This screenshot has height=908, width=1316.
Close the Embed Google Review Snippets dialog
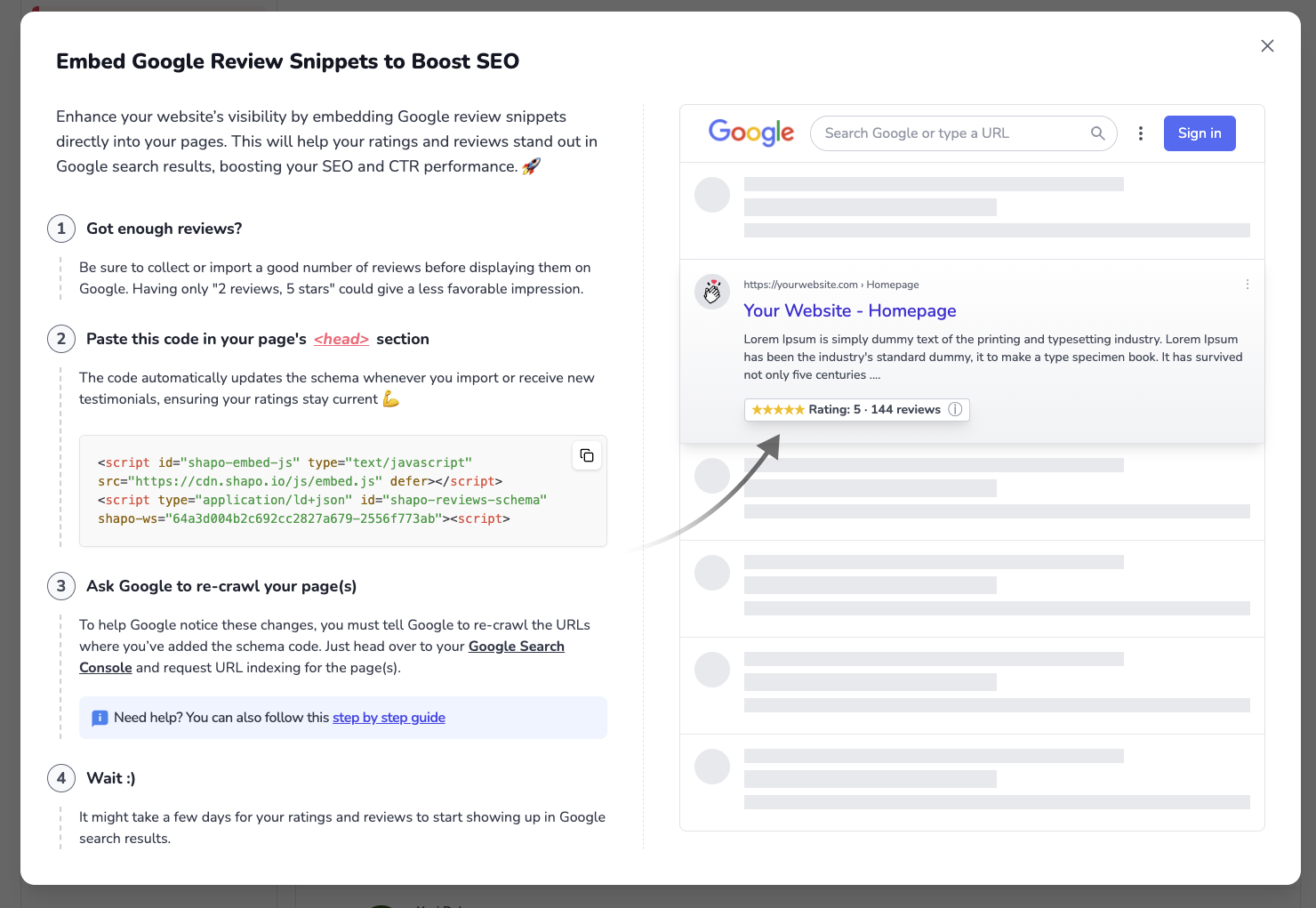point(1267,45)
